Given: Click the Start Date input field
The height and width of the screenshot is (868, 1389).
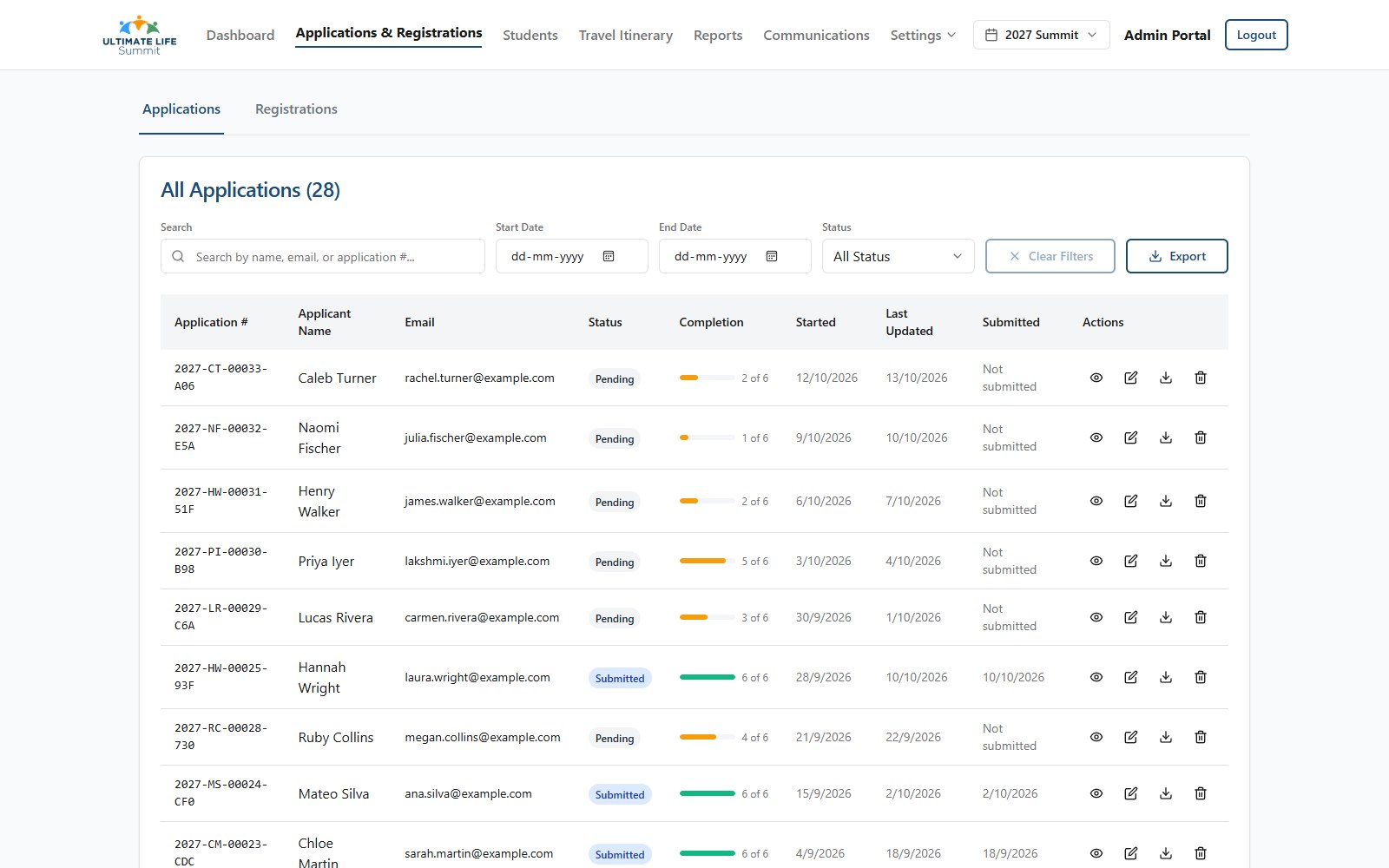Looking at the screenshot, I should [x=572, y=256].
